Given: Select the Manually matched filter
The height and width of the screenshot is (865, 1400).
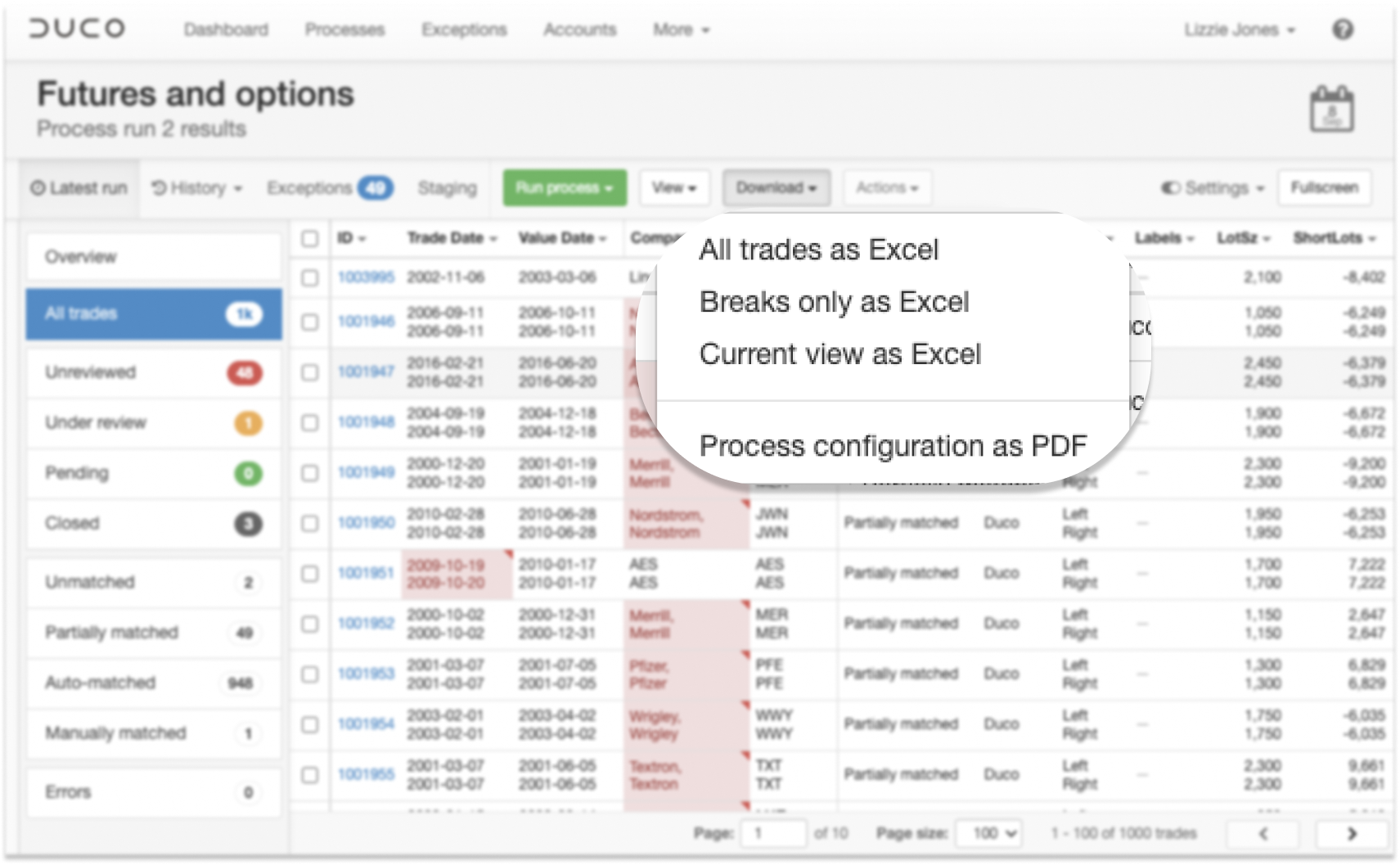Looking at the screenshot, I should [x=154, y=733].
